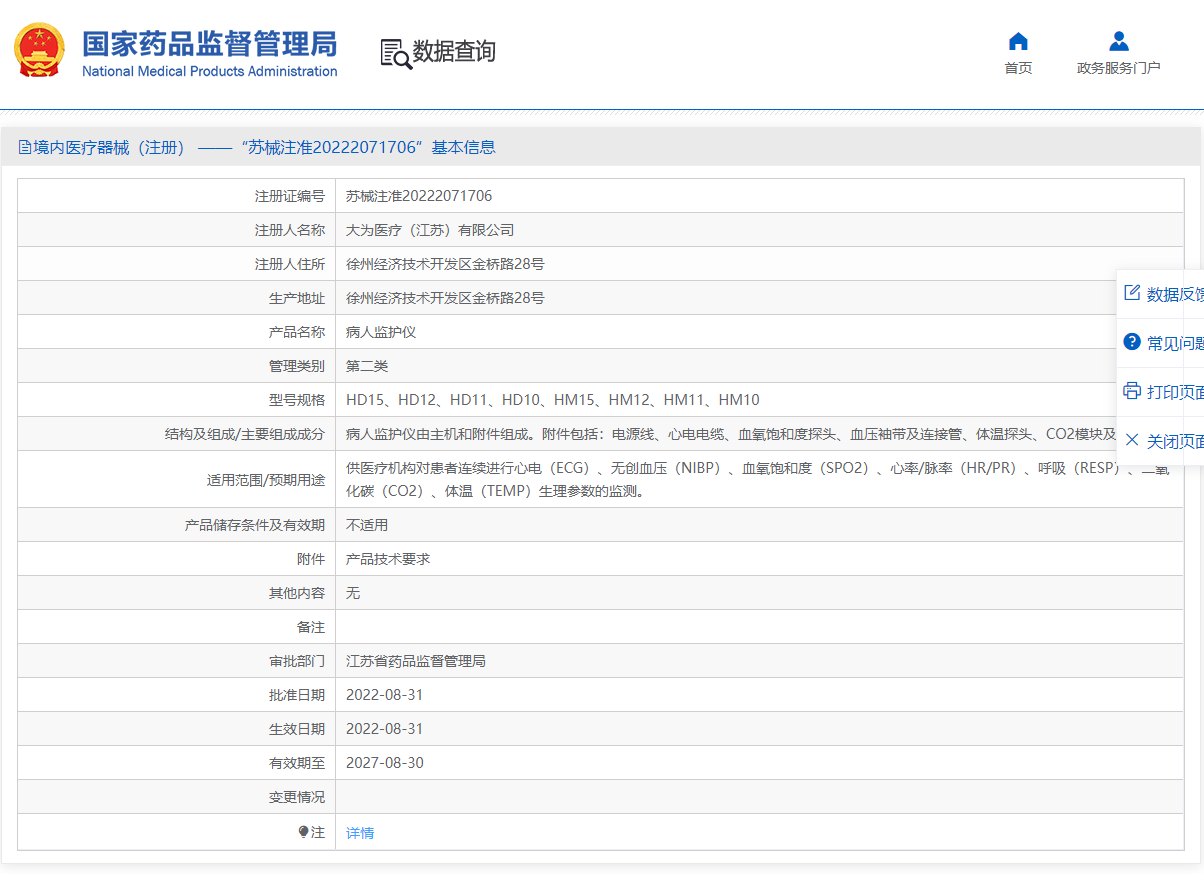Click 江苏省药品监督管理局 approval department
Viewport: 1204px width, 874px height.
(x=416, y=661)
